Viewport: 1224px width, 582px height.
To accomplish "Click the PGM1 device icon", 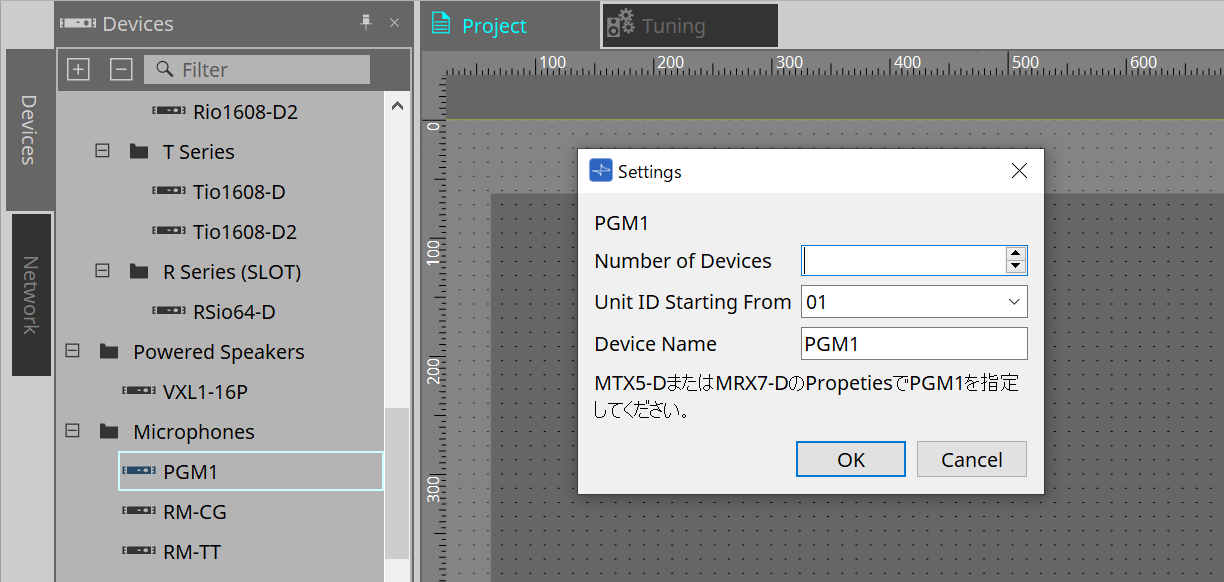I will 139,471.
